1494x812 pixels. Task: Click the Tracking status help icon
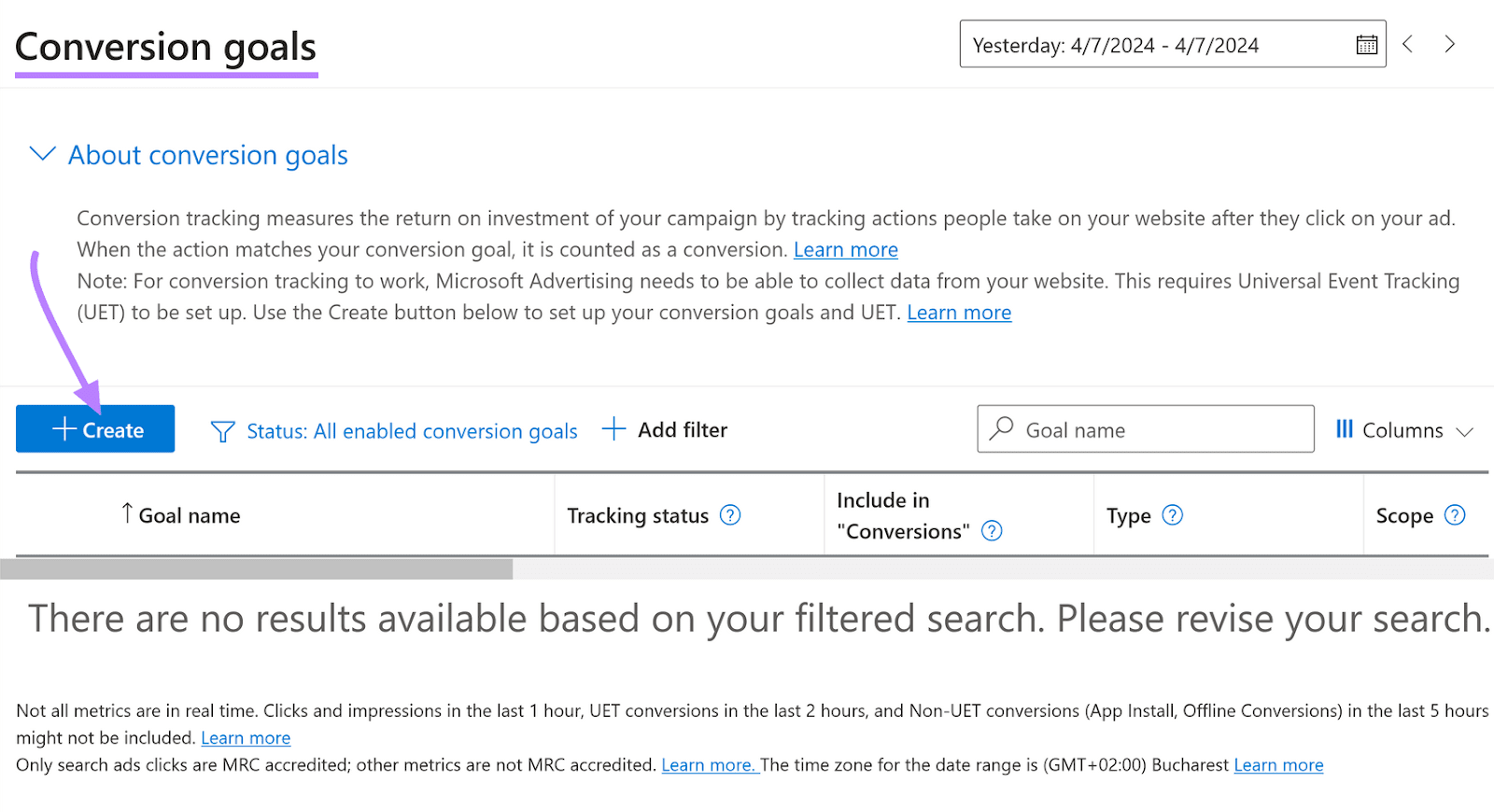[730, 515]
